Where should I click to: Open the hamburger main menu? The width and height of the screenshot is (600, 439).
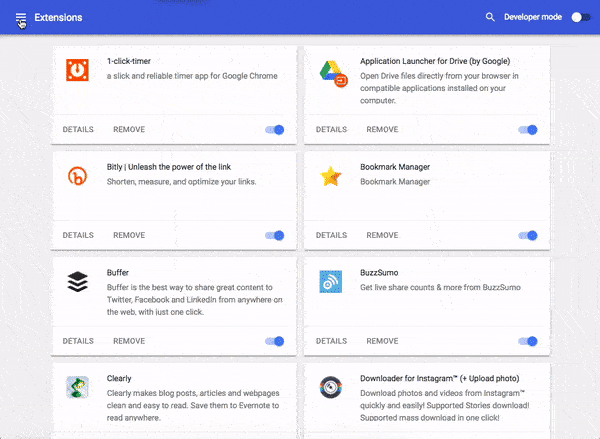pos(21,18)
